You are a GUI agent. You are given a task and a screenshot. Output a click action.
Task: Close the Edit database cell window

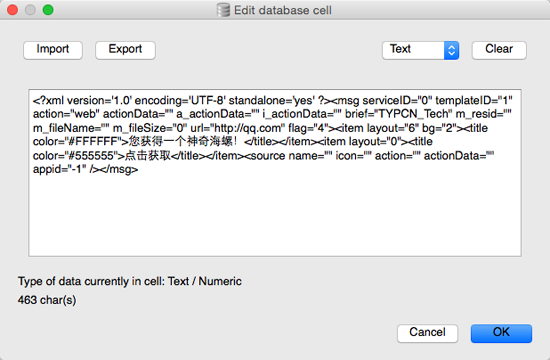[x=13, y=10]
